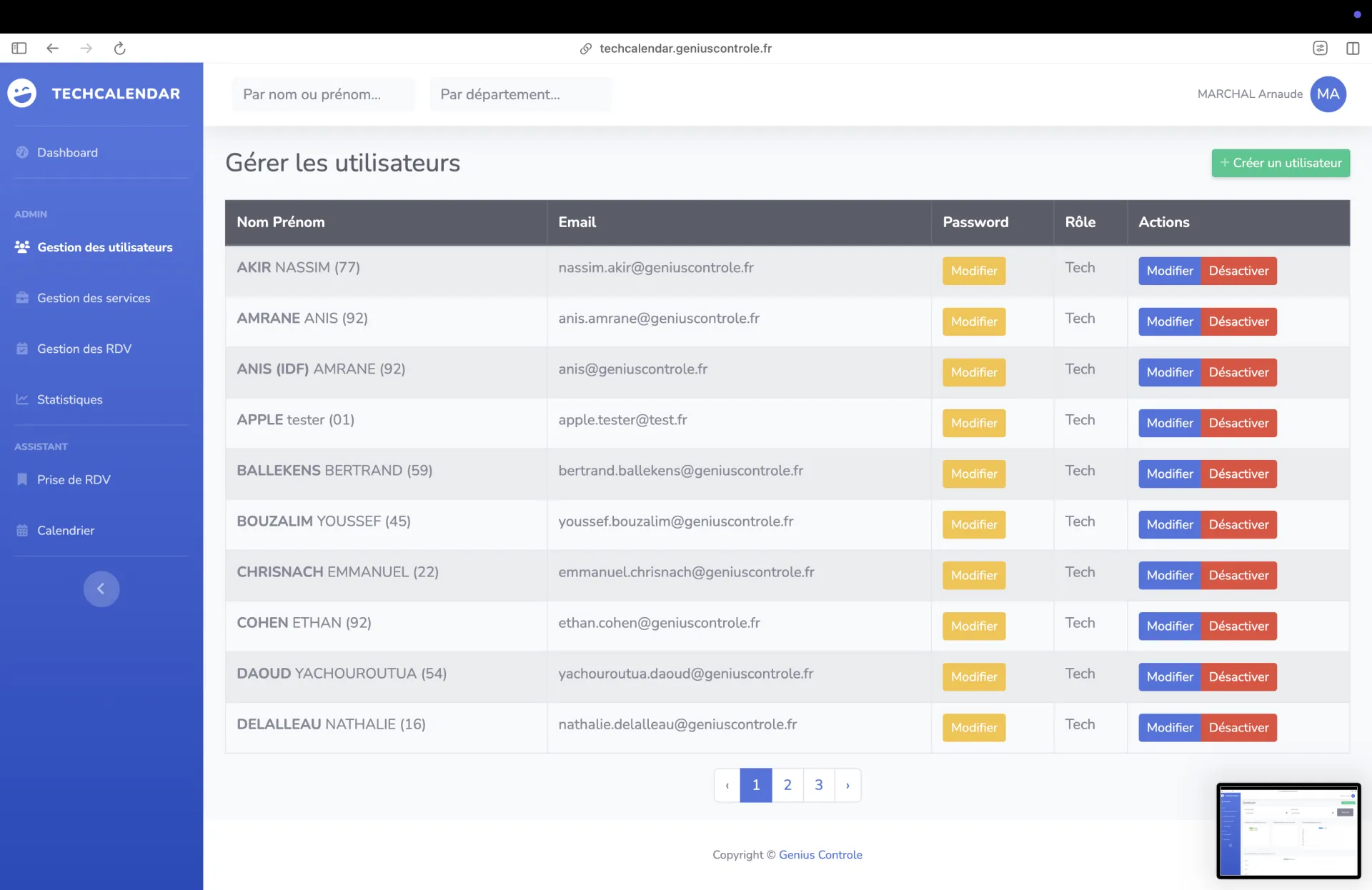The width and height of the screenshot is (1372, 890).
Task: Open the Genius Controle footer link
Action: point(820,854)
